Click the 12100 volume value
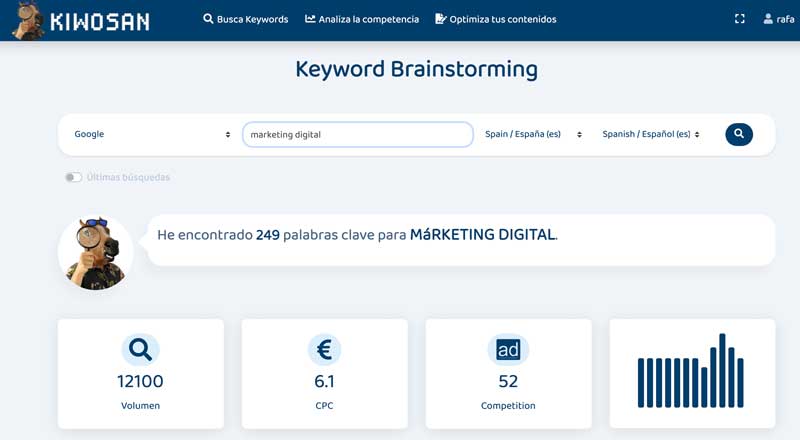Screen dimensions: 800x440 (x=140, y=381)
